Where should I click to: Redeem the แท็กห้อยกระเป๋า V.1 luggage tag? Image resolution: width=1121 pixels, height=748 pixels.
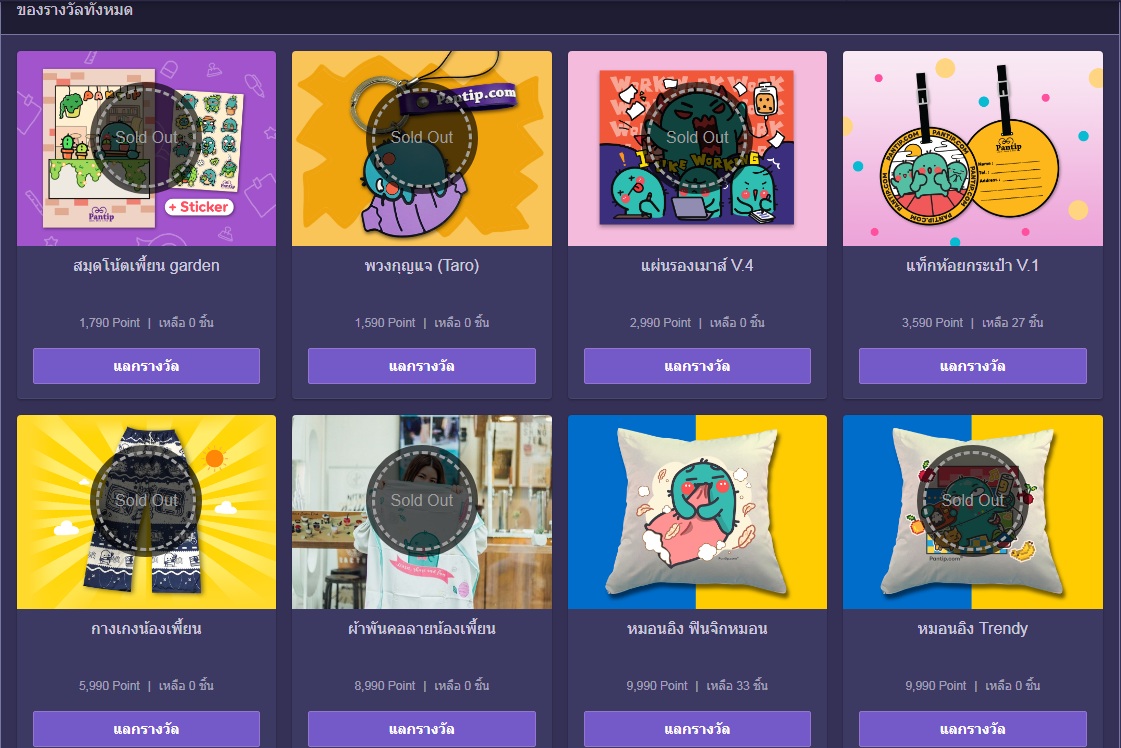tap(972, 366)
